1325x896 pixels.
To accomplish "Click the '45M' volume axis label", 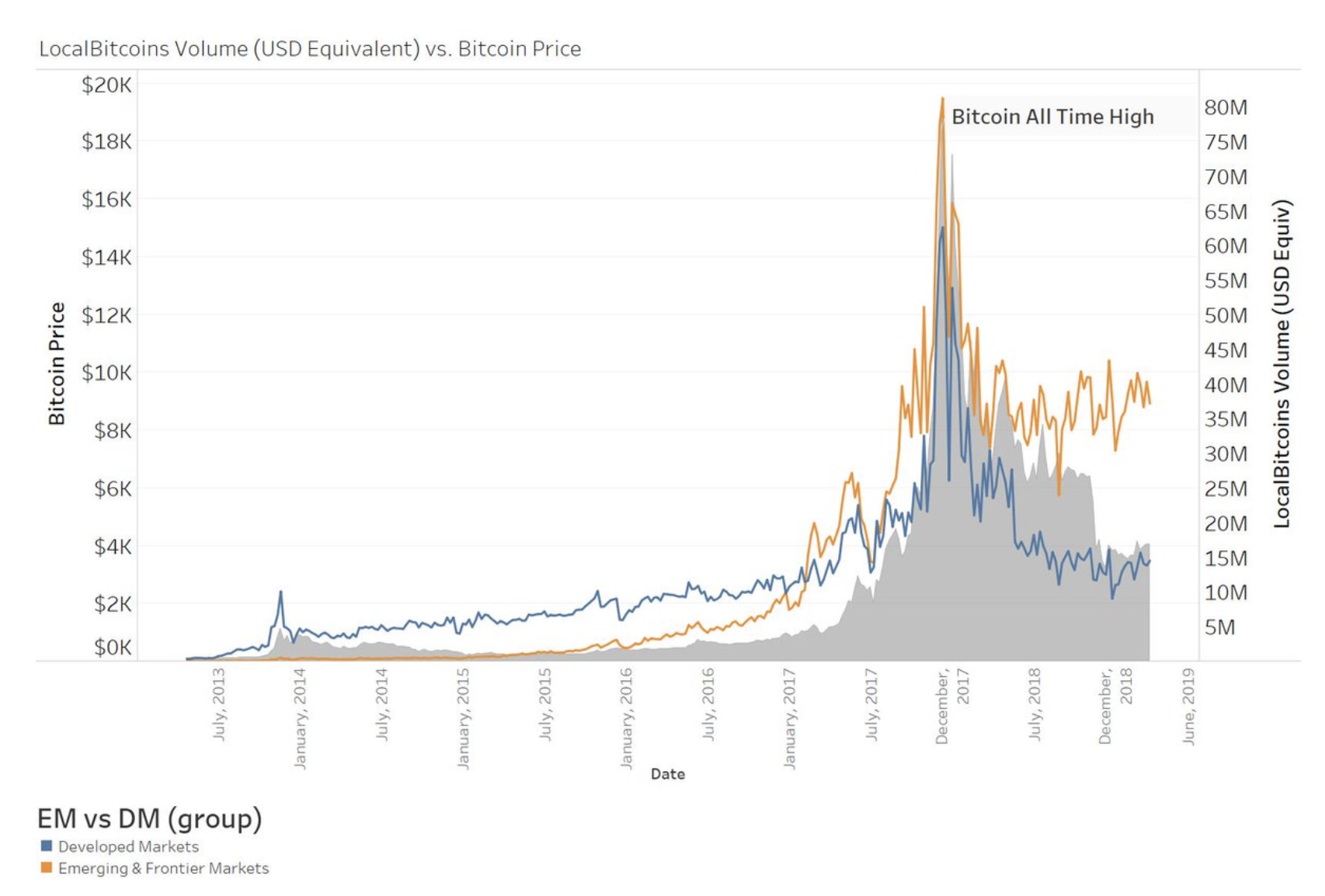I will (x=1226, y=350).
